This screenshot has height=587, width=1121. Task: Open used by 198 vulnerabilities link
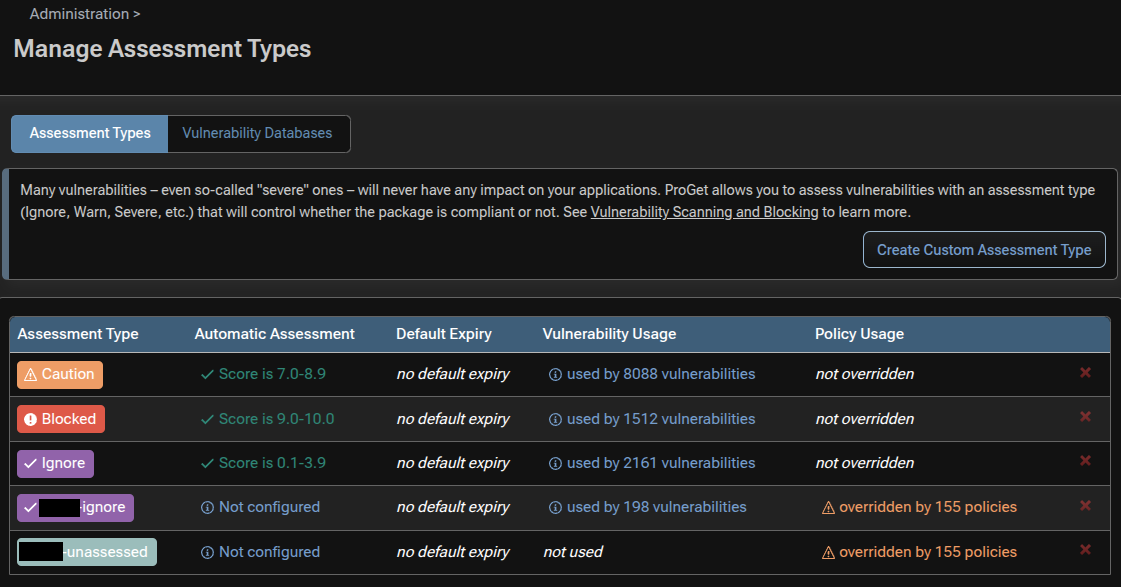[x=656, y=507]
